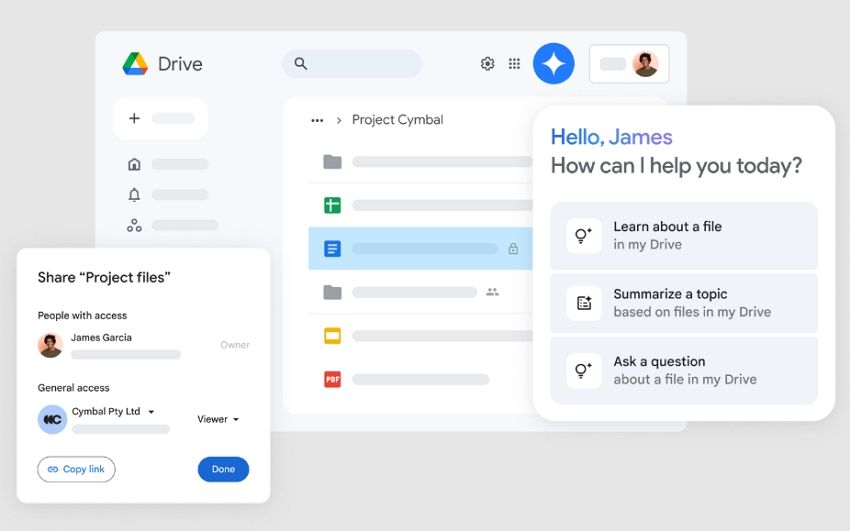Click the Project Cymbal breadcrumb
Screen dimensions: 850x531
pos(397,120)
